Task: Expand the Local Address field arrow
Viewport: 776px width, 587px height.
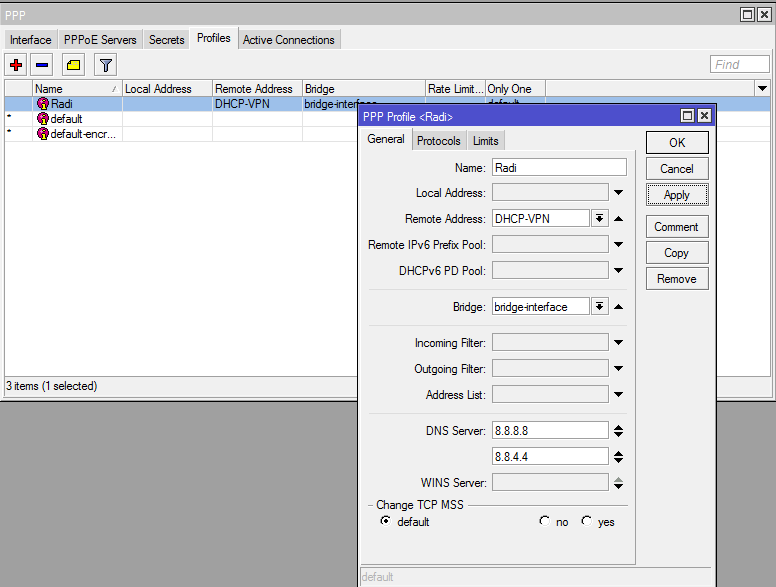Action: (618, 193)
